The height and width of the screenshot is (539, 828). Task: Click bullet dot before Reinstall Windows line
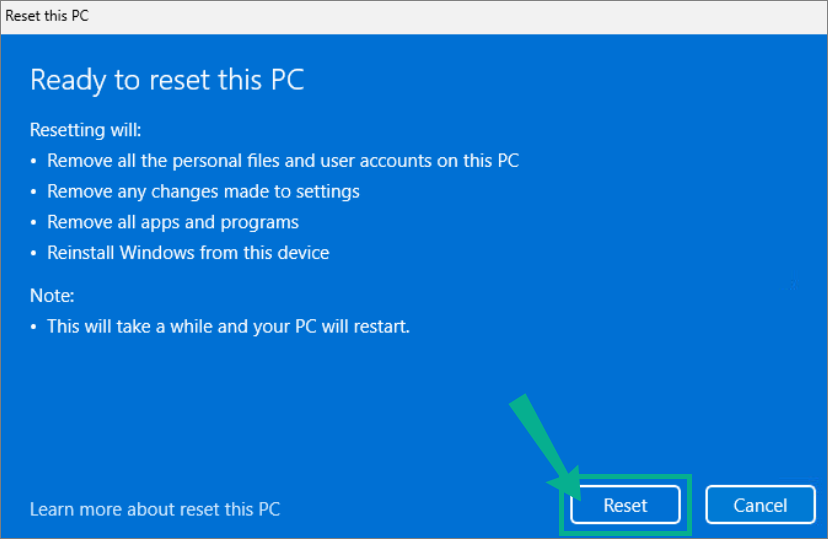click(33, 253)
